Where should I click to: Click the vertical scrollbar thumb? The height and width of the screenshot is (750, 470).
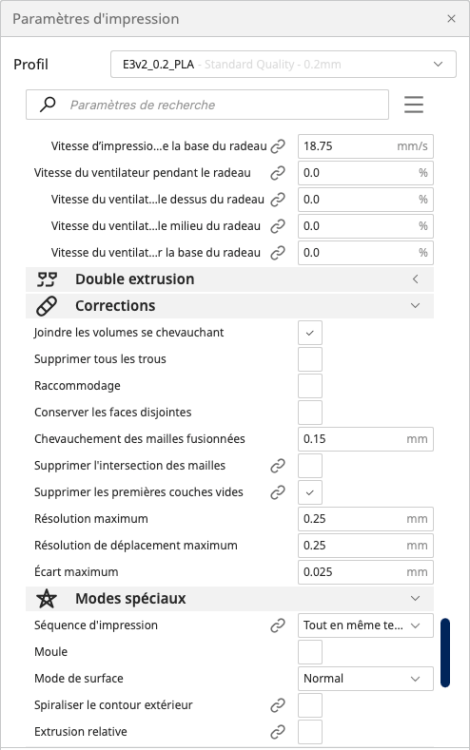click(x=445, y=653)
